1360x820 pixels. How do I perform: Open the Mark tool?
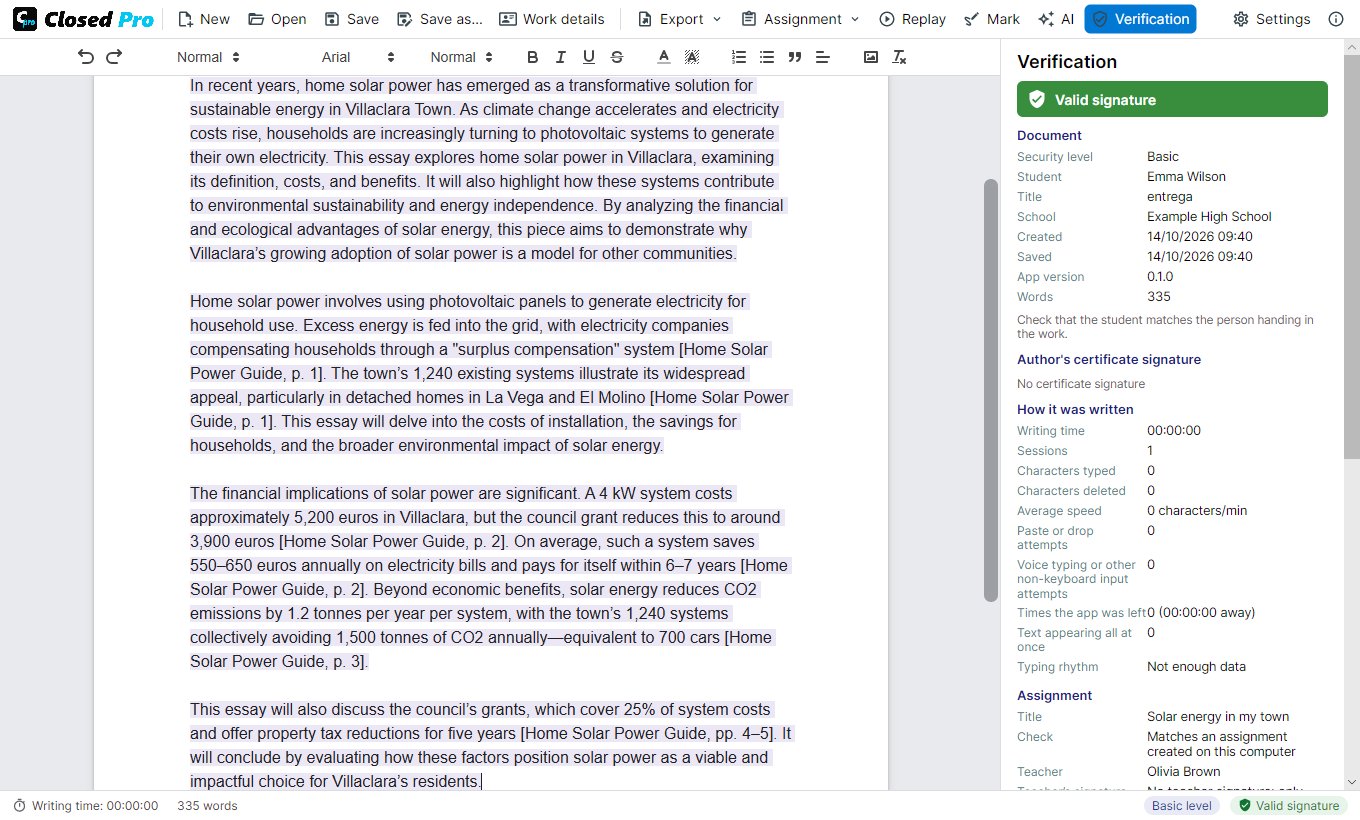(x=992, y=19)
